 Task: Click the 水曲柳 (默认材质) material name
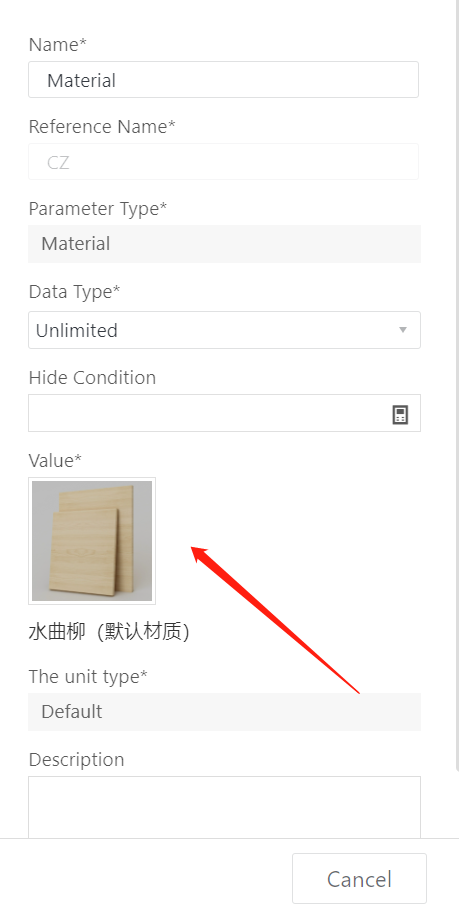(109, 632)
